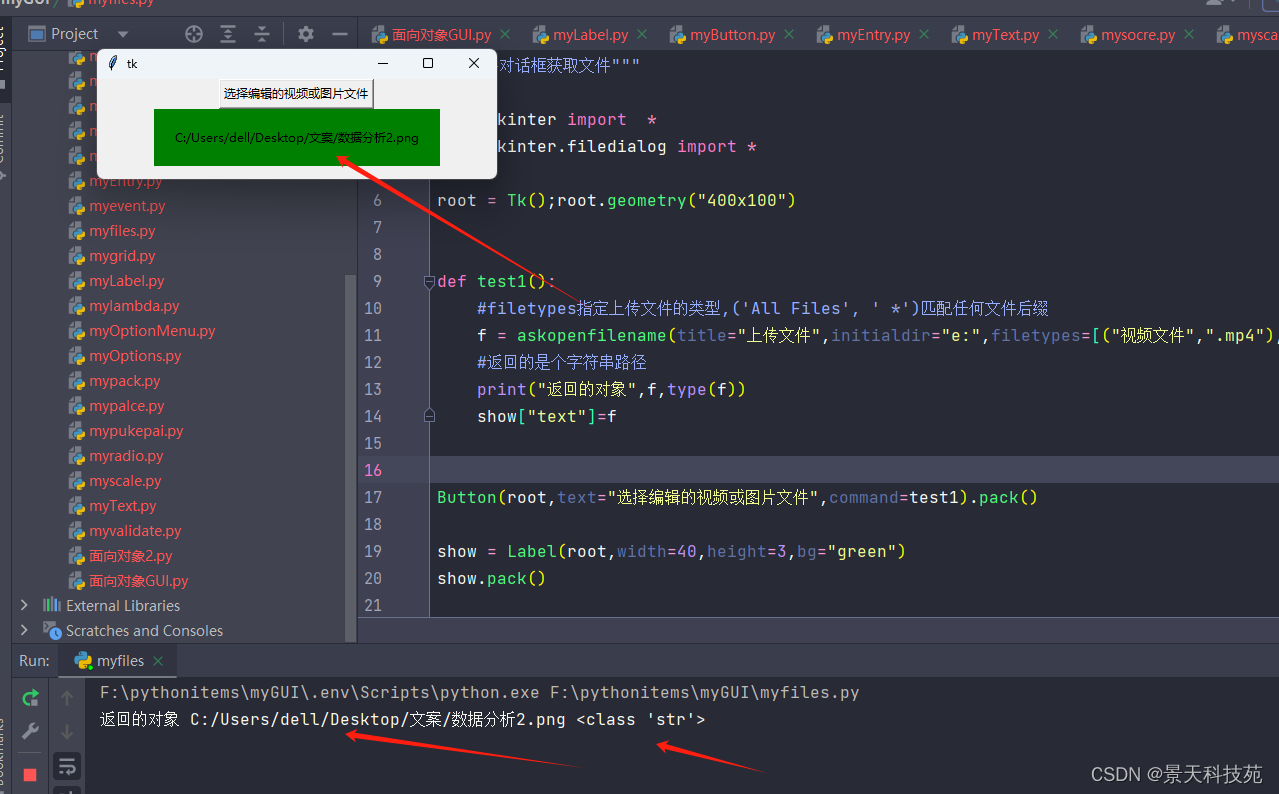Close the myButton.py editor tab
The image size is (1279, 794).
point(789,34)
